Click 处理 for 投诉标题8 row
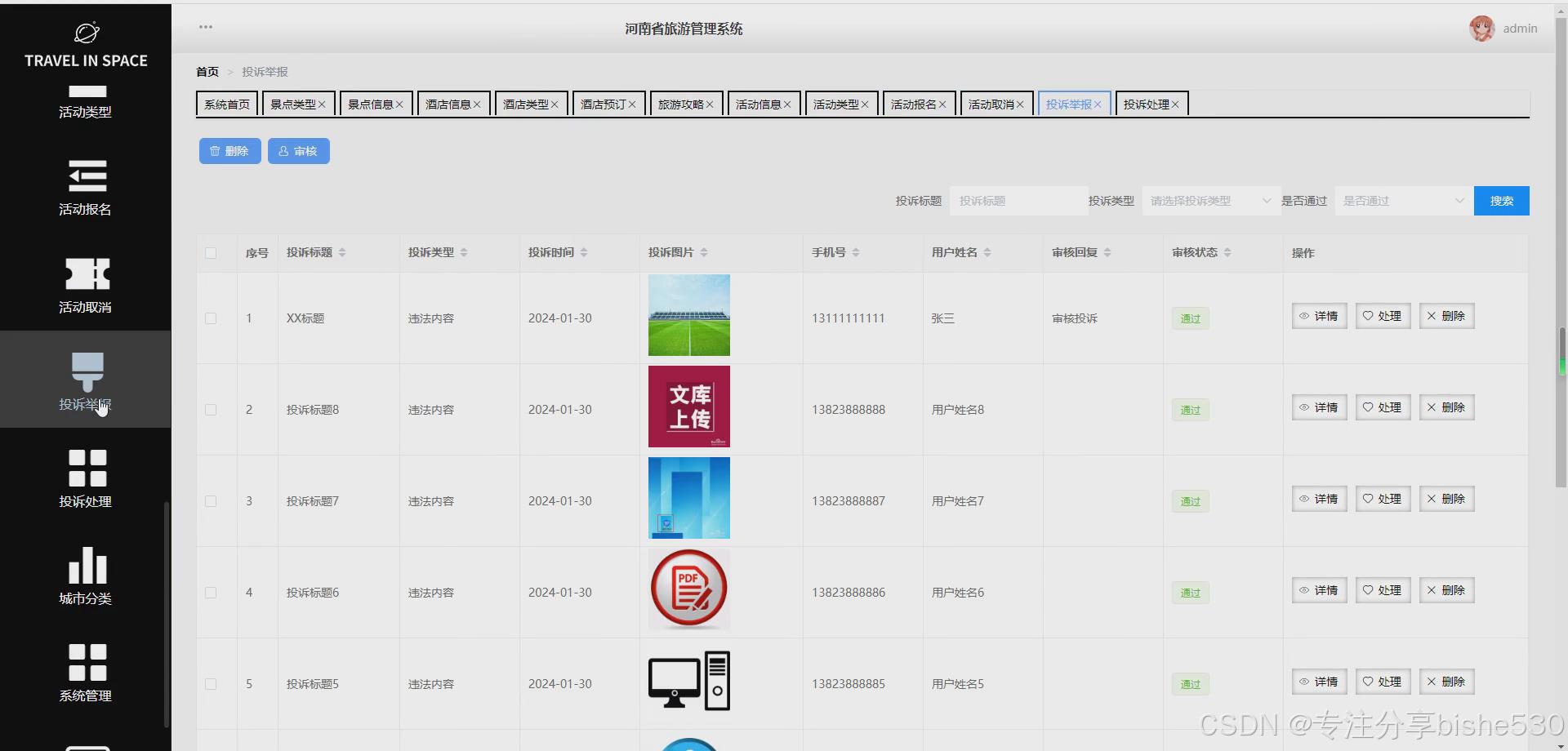 coord(1383,408)
